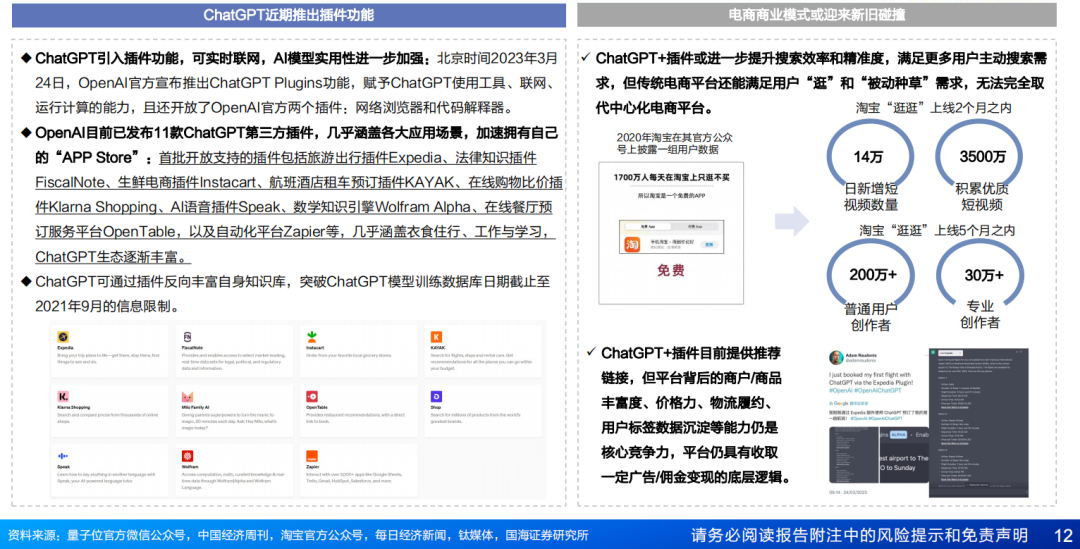Click Adam Raudonis's profile avatar
The image size is (1080, 549).
[x=836, y=358]
